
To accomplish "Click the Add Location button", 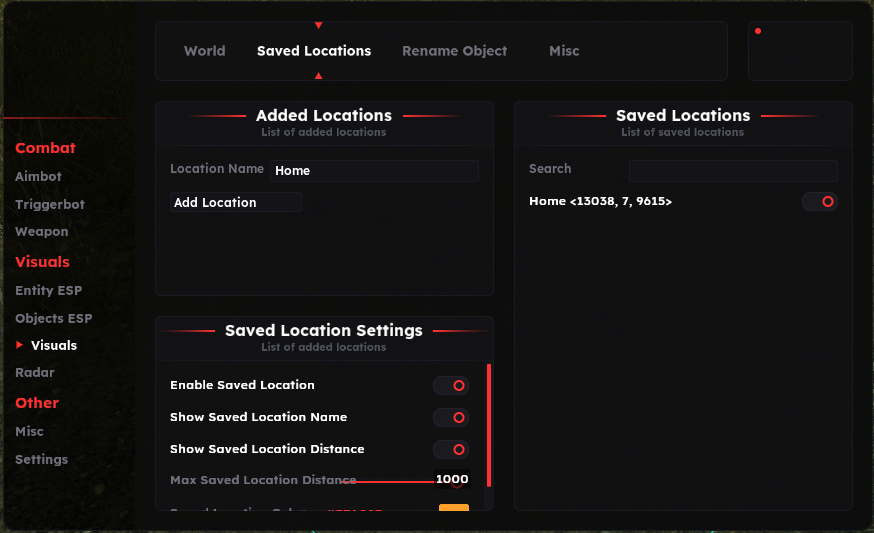I will pos(235,203).
